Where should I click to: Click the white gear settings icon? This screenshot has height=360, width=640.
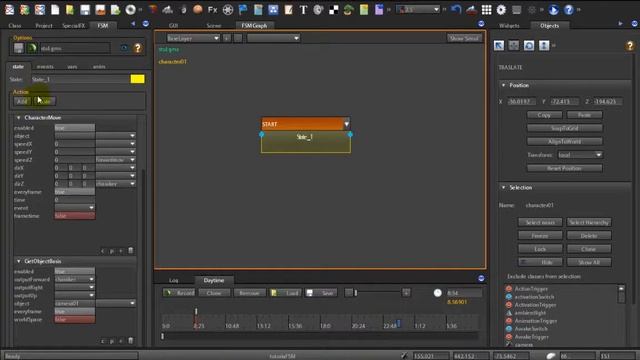click(x=501, y=9)
